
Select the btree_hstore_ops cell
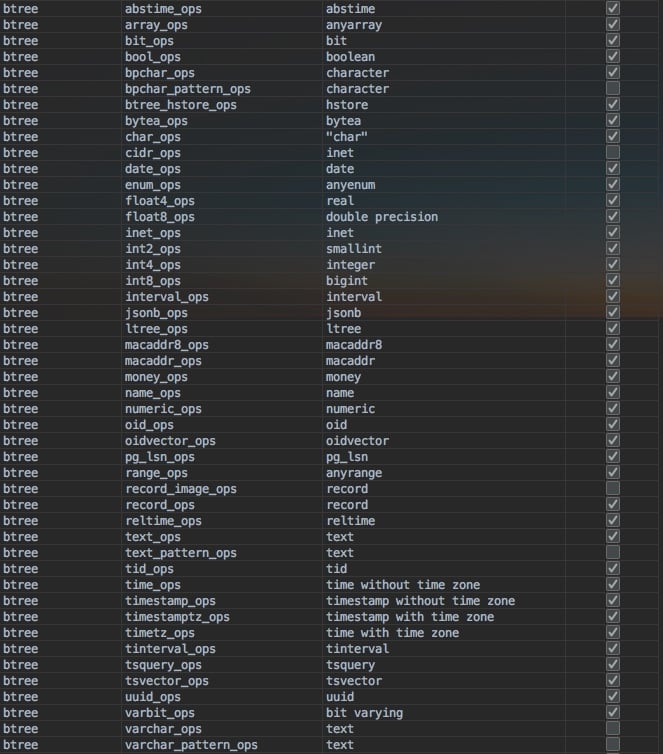click(181, 105)
